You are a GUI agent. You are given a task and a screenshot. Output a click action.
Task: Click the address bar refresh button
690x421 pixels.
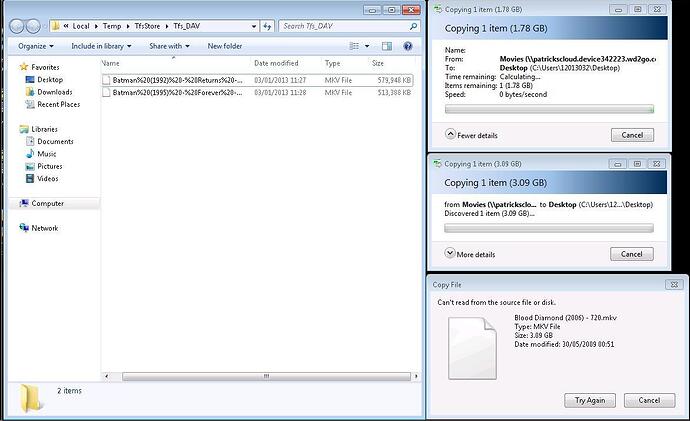267,26
